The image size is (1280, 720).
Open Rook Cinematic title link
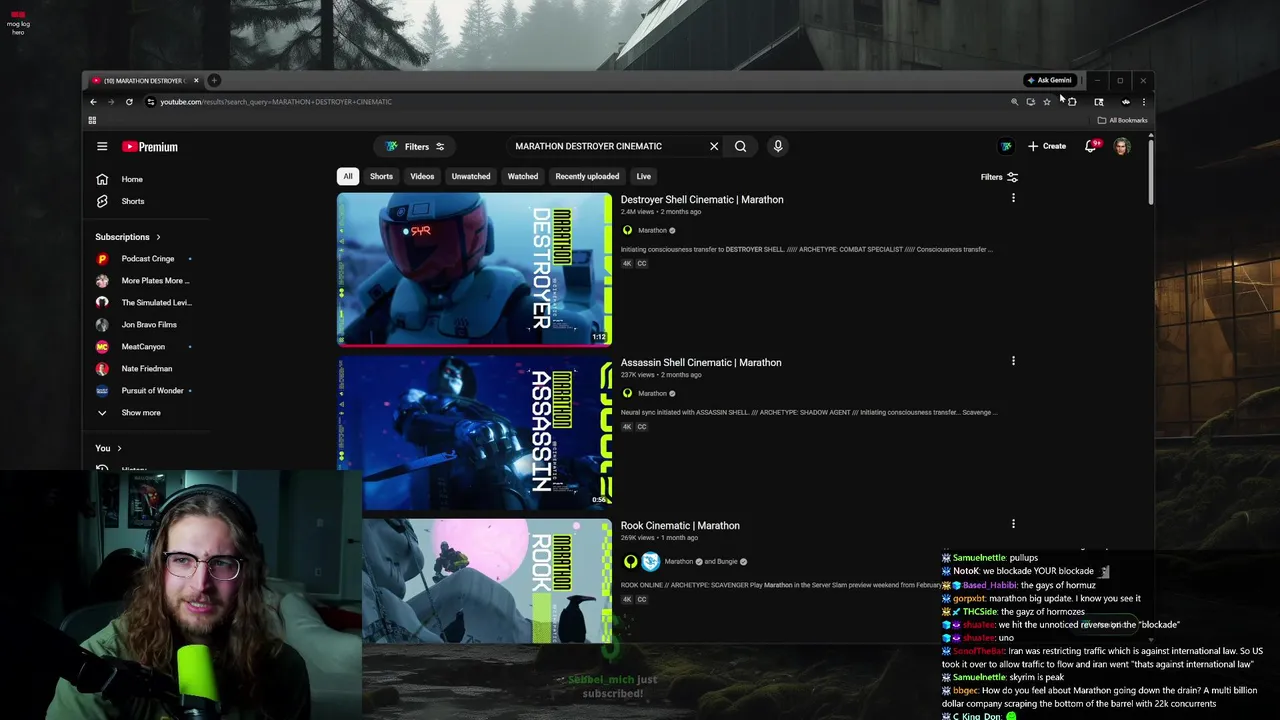pos(680,526)
